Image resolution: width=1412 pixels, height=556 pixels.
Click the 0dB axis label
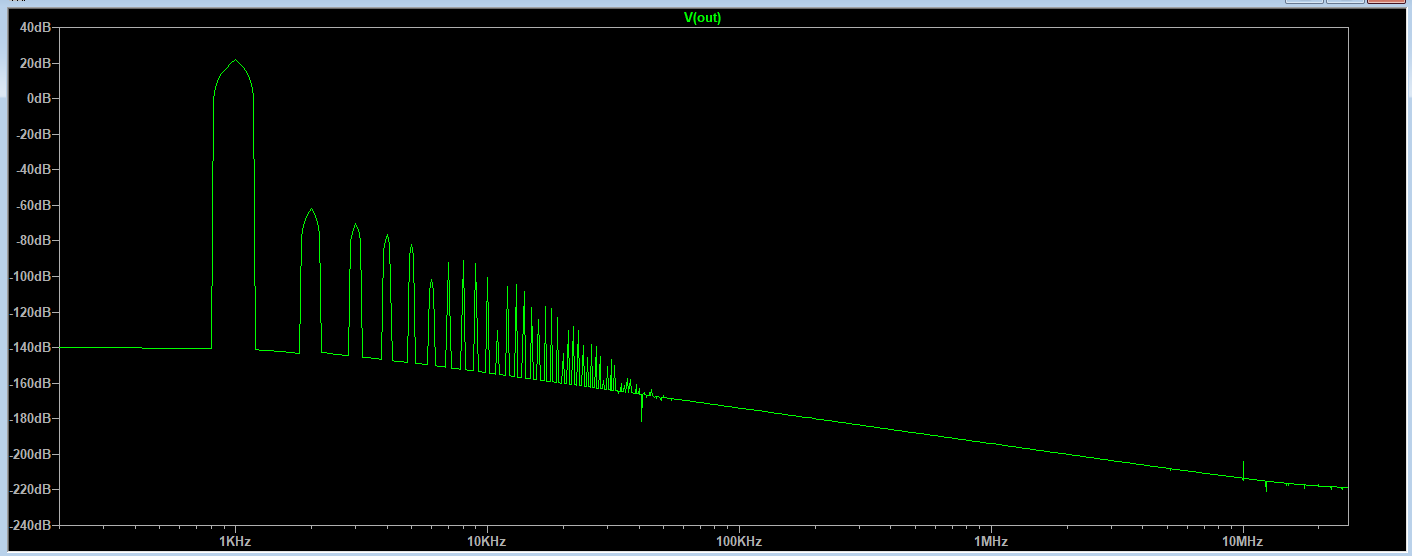click(38, 98)
